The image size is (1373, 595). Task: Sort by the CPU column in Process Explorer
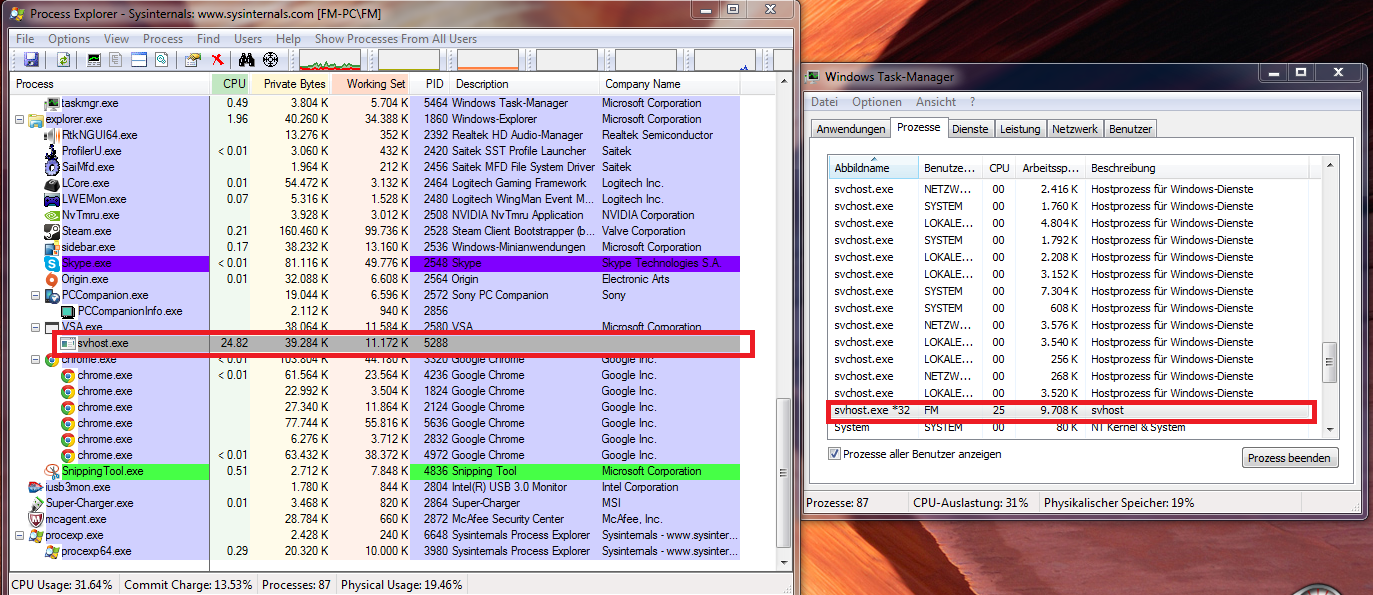point(231,84)
